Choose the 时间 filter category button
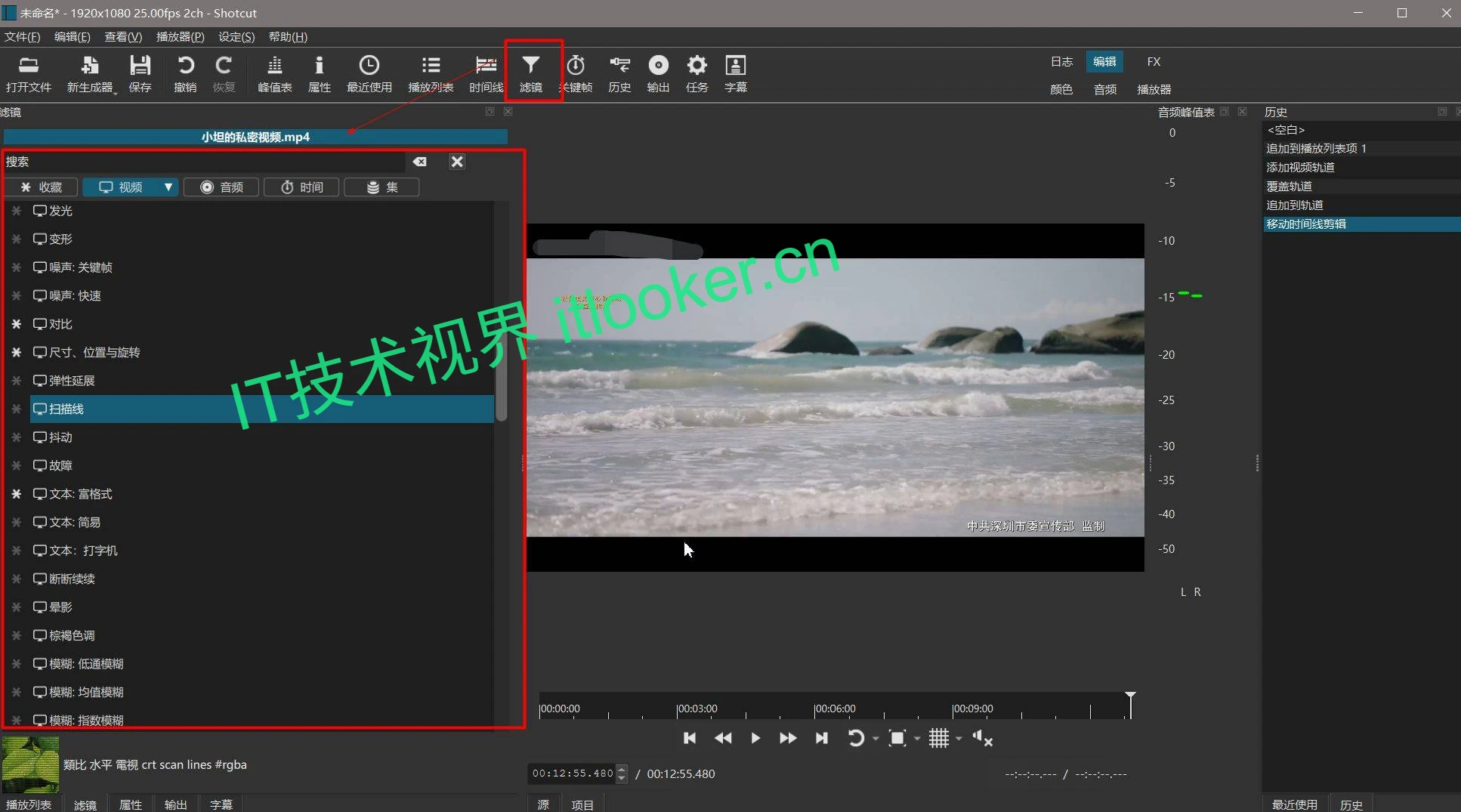1461x812 pixels. tap(302, 187)
